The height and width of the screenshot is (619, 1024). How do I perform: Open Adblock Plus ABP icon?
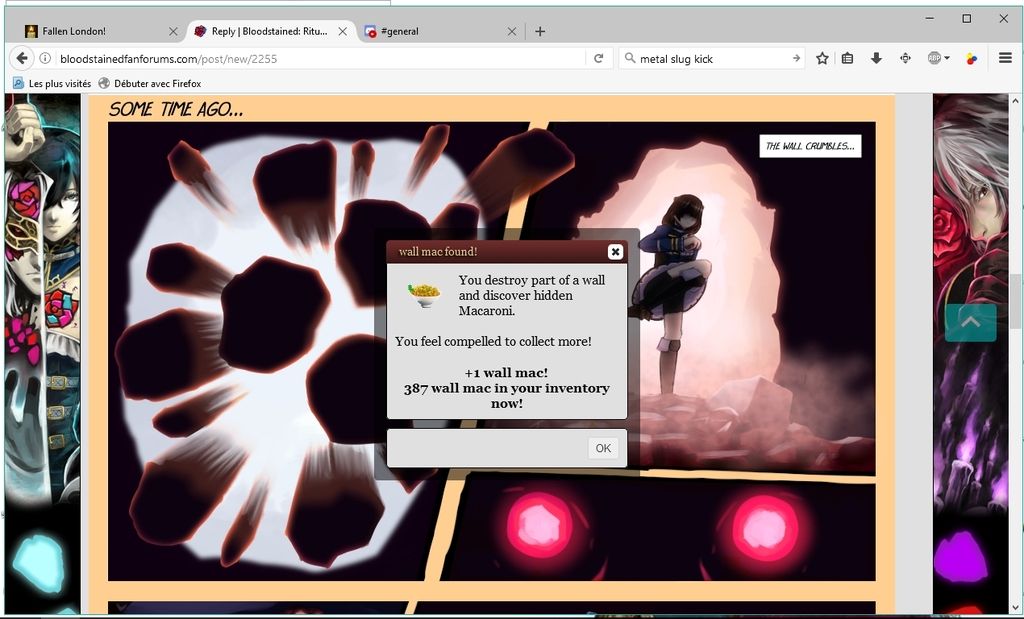935,58
